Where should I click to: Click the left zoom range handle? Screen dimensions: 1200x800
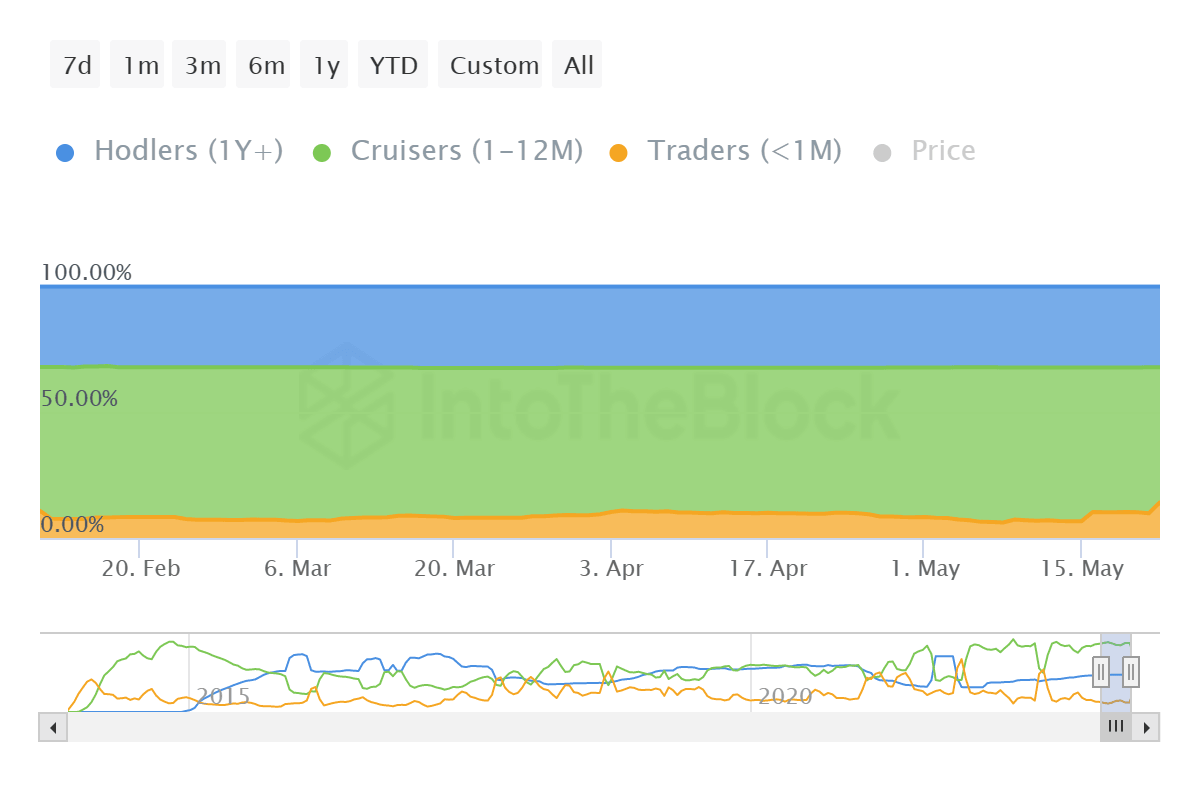pos(1100,672)
